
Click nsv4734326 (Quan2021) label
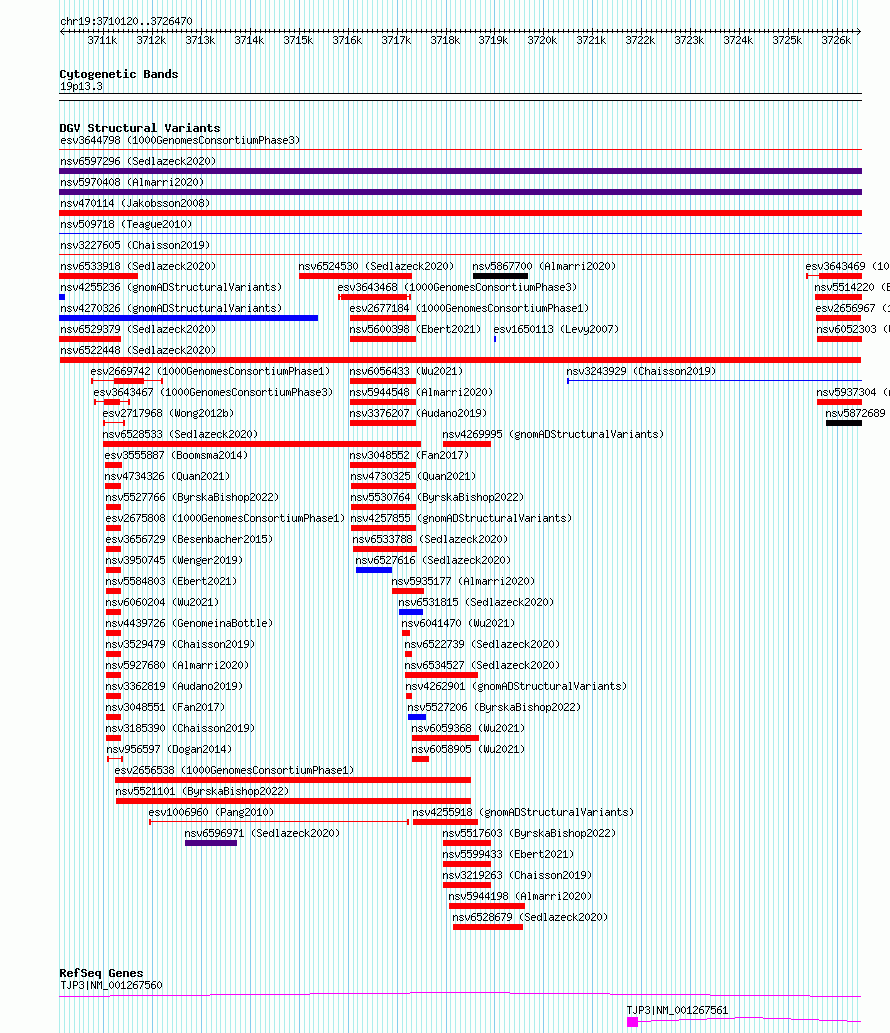coord(167,478)
